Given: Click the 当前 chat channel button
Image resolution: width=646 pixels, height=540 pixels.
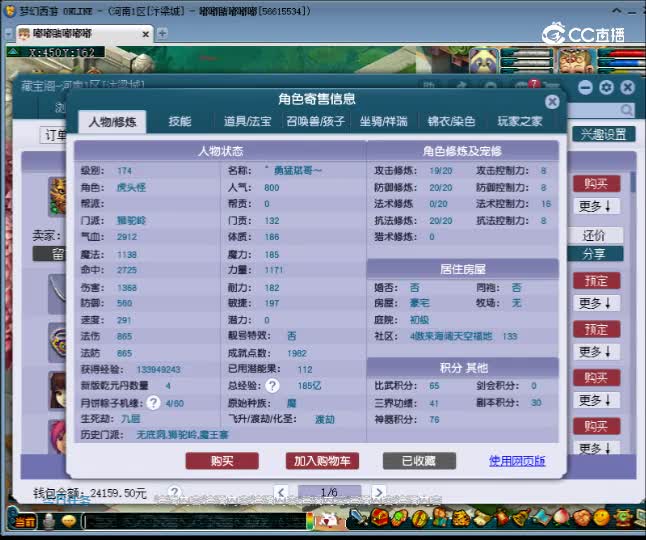Looking at the screenshot, I should tap(25, 522).
